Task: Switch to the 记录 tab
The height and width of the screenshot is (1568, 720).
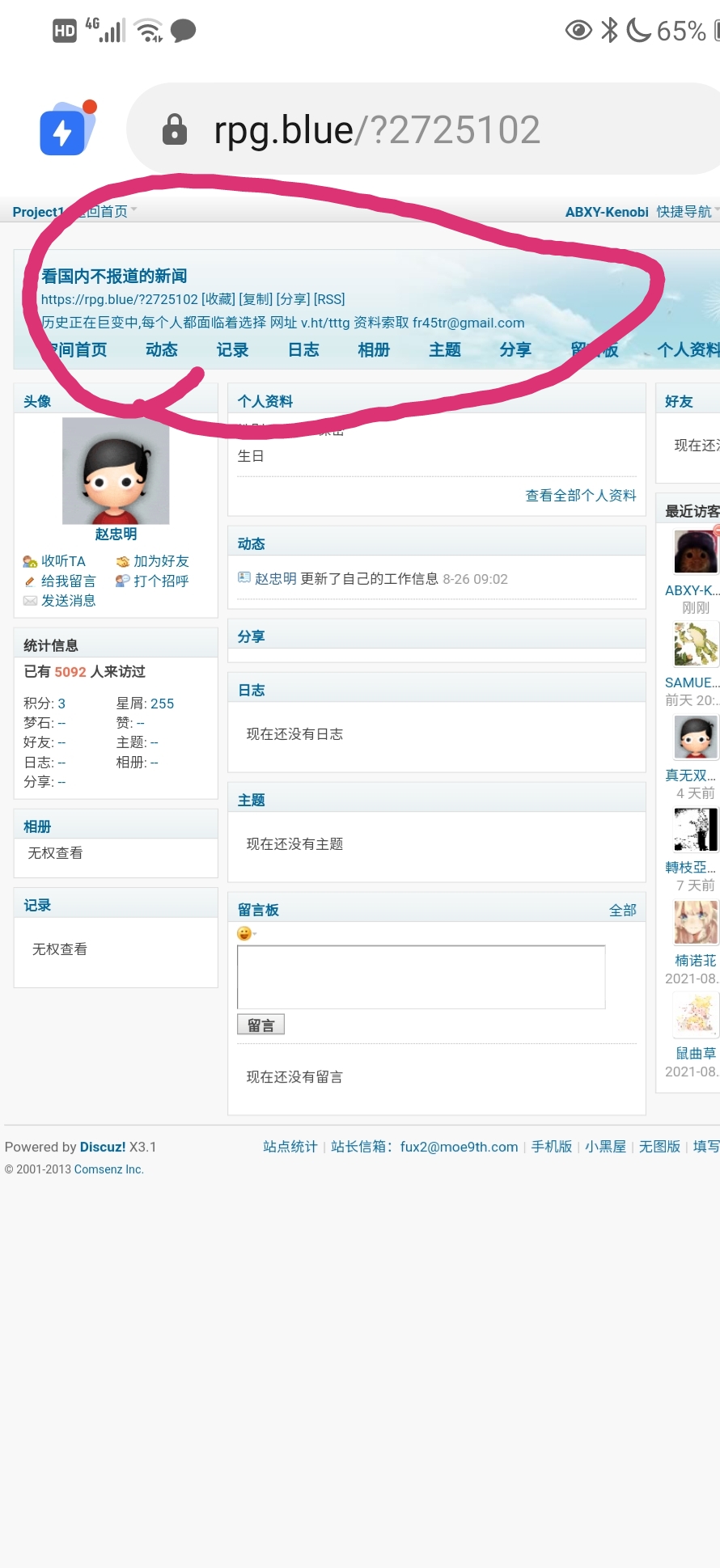Action: [233, 350]
